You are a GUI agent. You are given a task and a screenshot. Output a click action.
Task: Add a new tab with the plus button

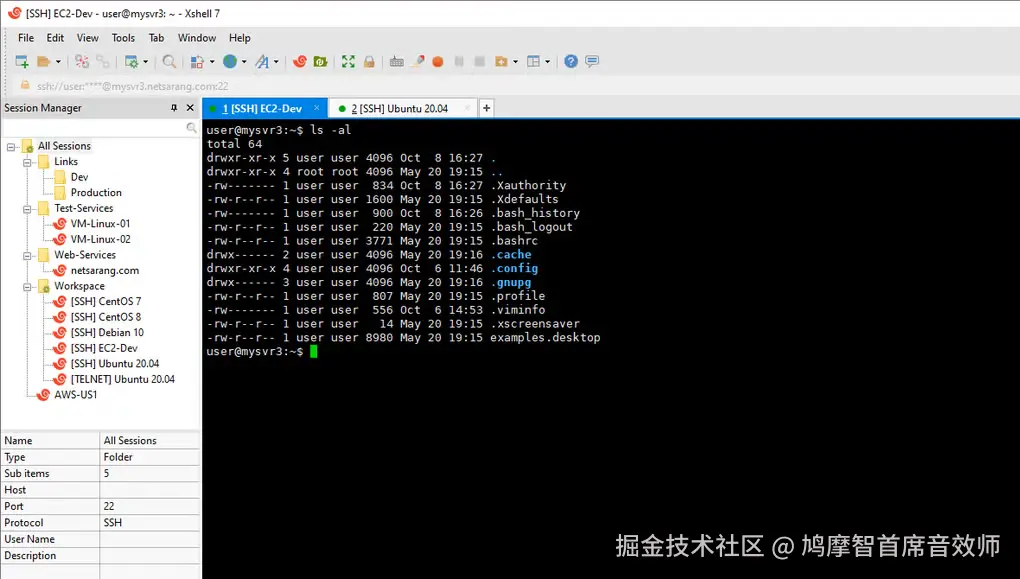click(486, 107)
